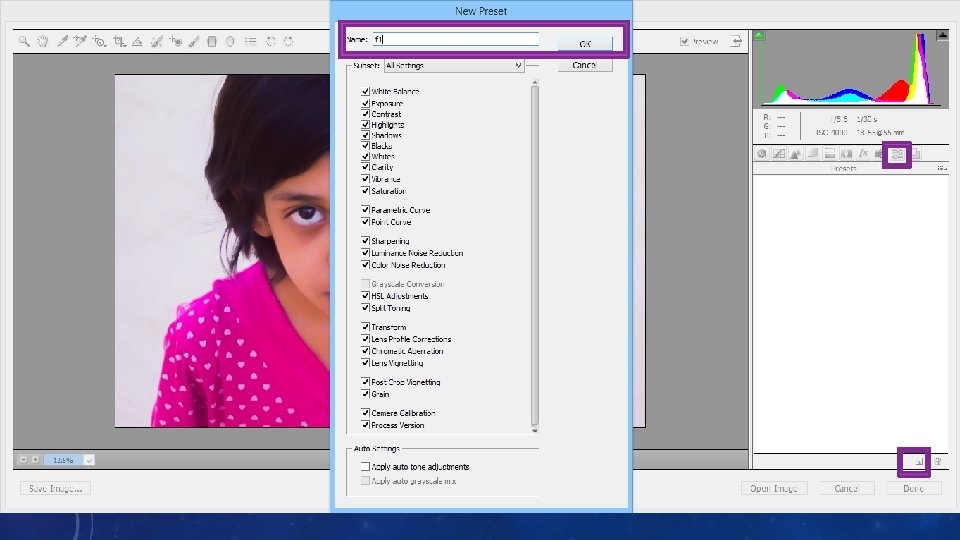The height and width of the screenshot is (540, 960).
Task: Open the Effects (fx) panel tab
Action: (863, 154)
